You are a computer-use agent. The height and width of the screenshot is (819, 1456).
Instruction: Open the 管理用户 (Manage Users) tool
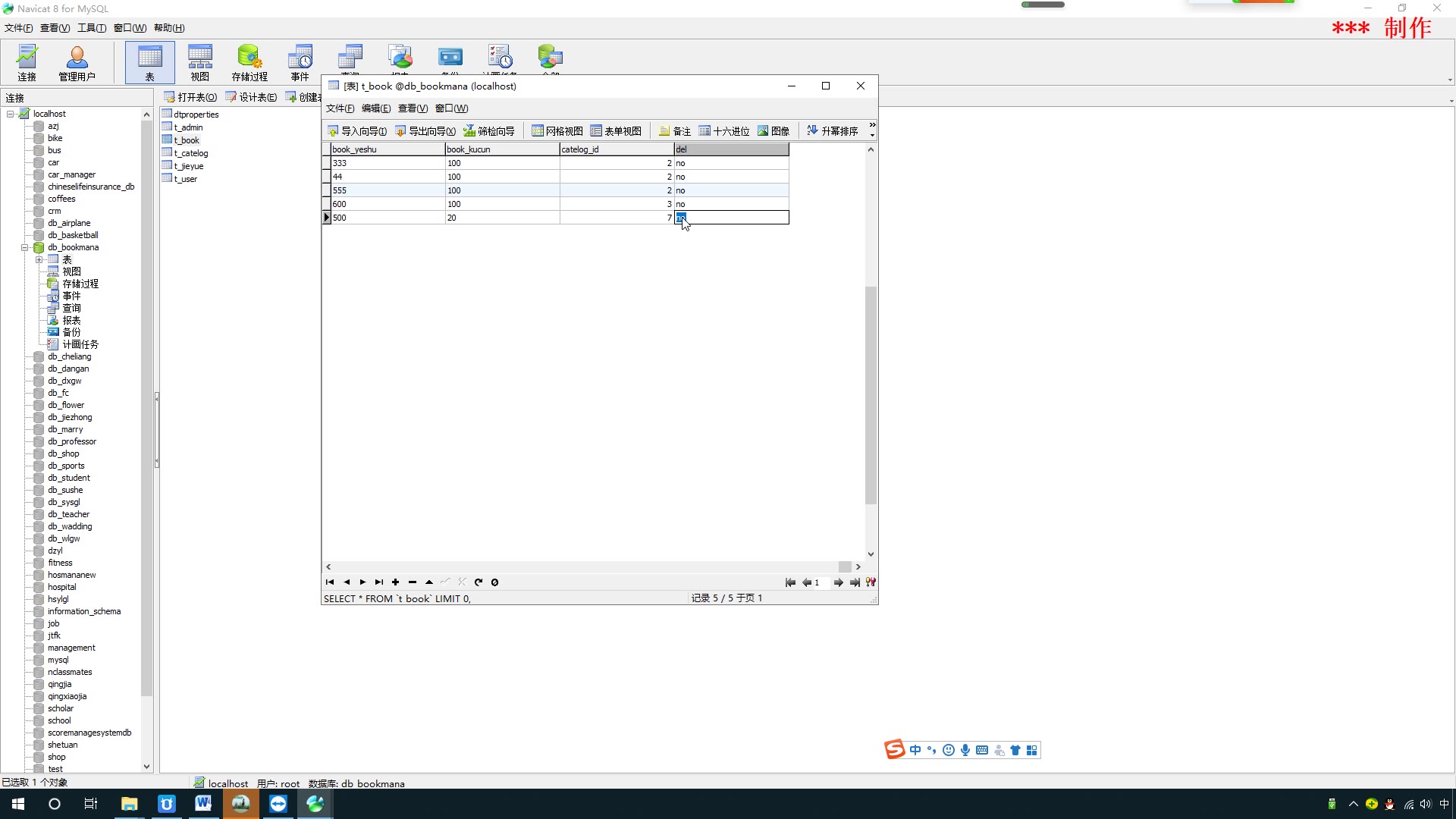coord(77,62)
